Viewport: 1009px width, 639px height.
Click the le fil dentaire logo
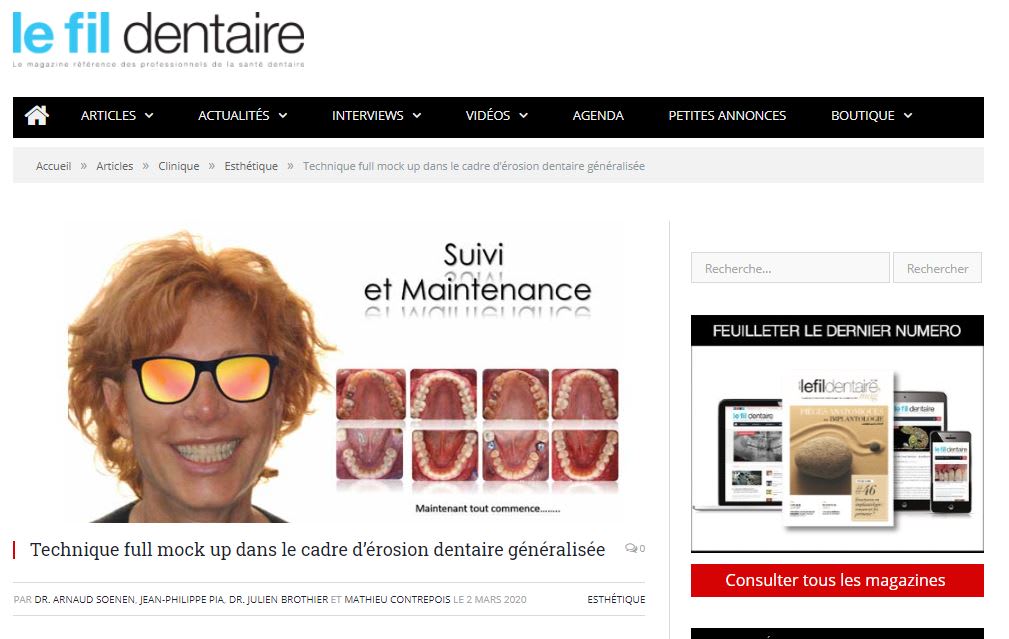tap(158, 40)
